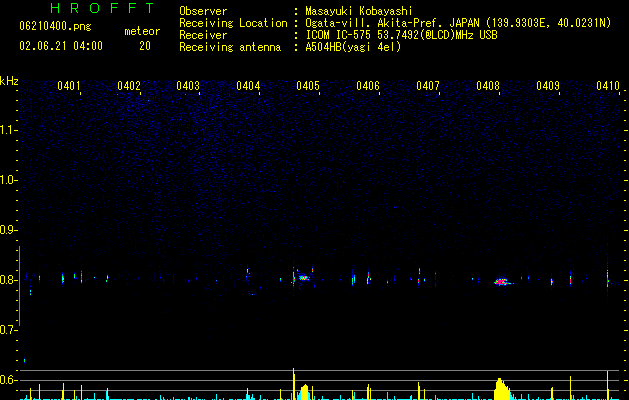Click the Receiver label
The height and width of the screenshot is (400, 629).
pyautogui.click(x=203, y=35)
